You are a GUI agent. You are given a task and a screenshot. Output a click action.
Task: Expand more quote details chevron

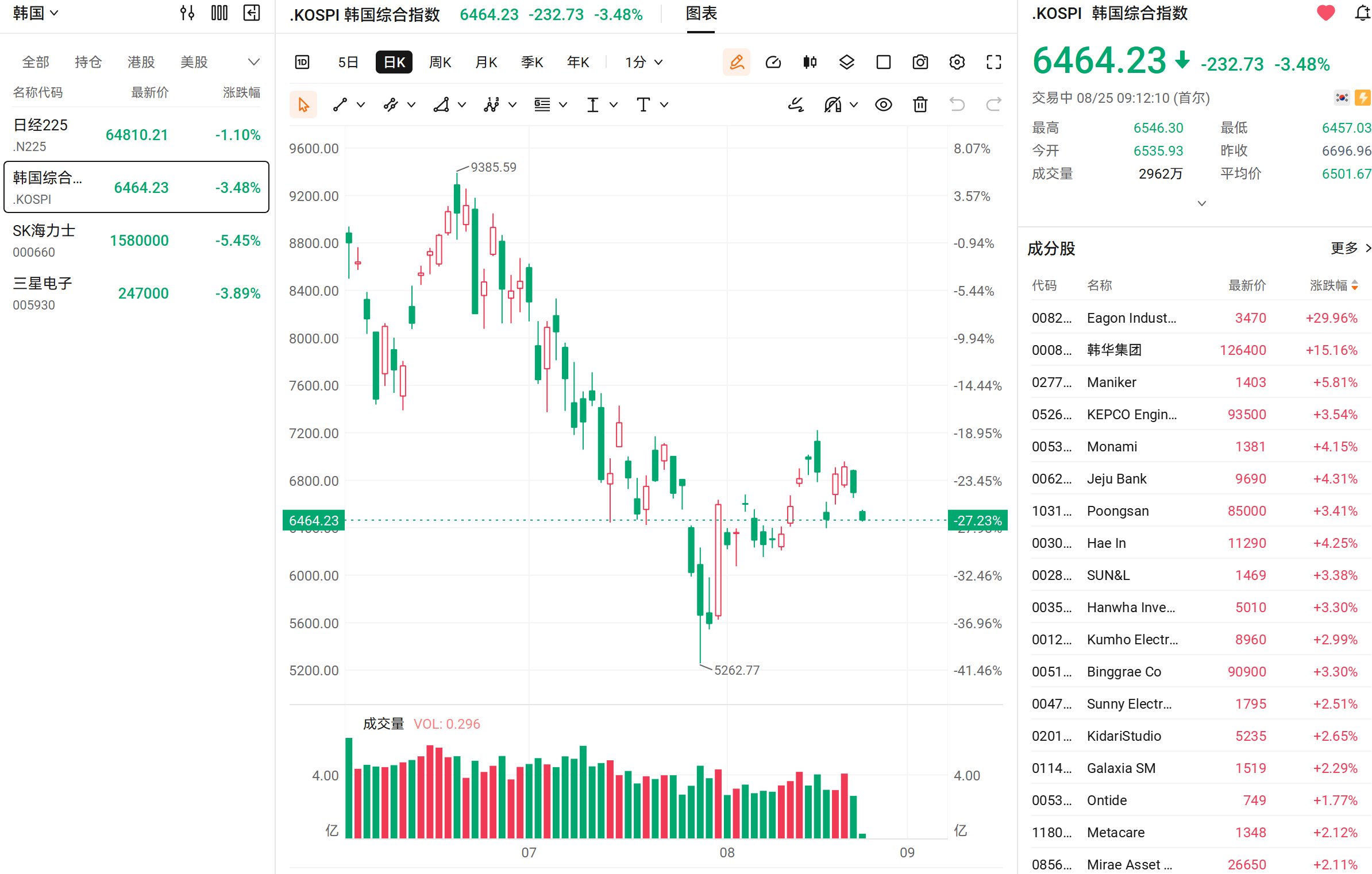(1201, 203)
